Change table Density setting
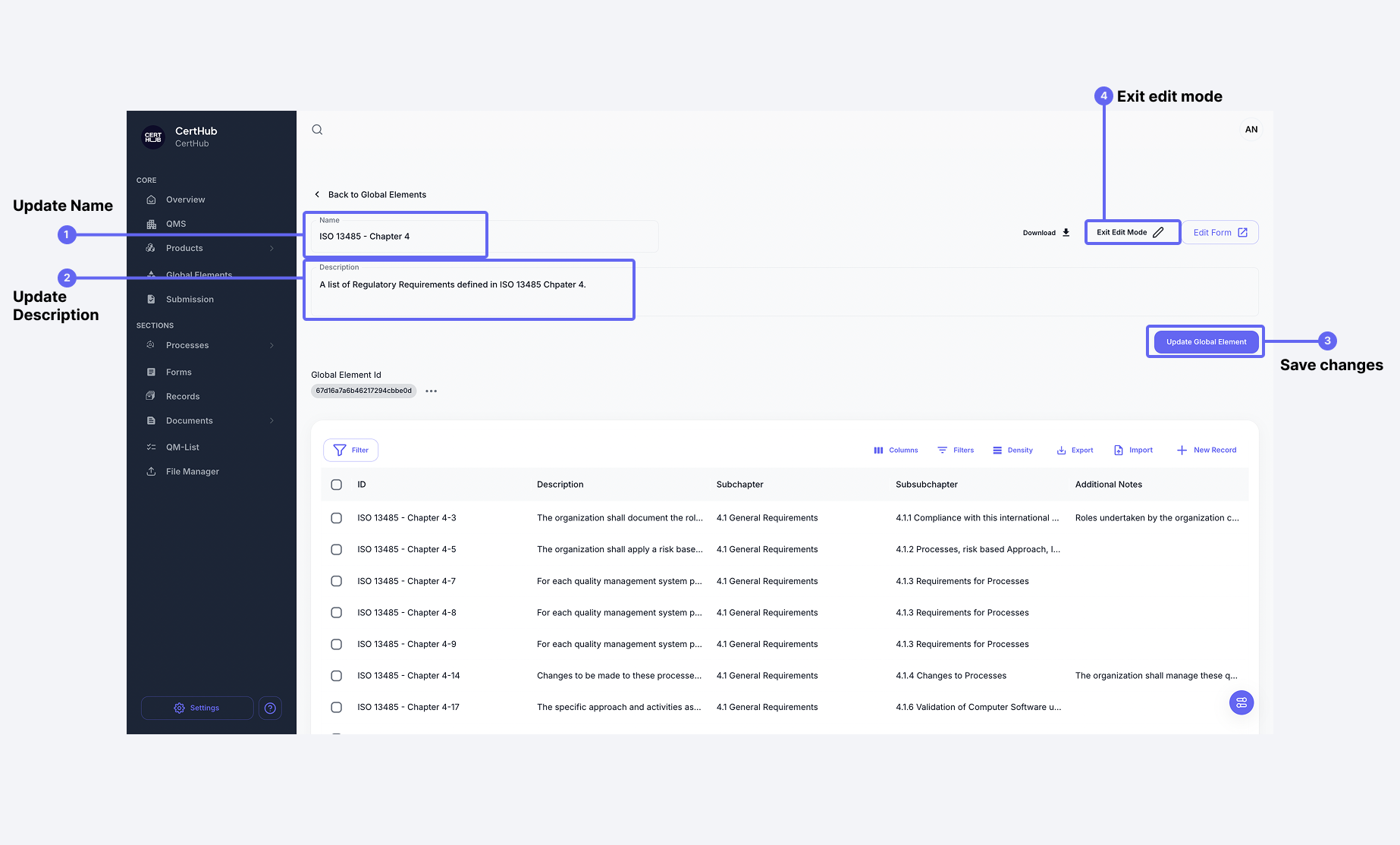 [x=1012, y=451]
